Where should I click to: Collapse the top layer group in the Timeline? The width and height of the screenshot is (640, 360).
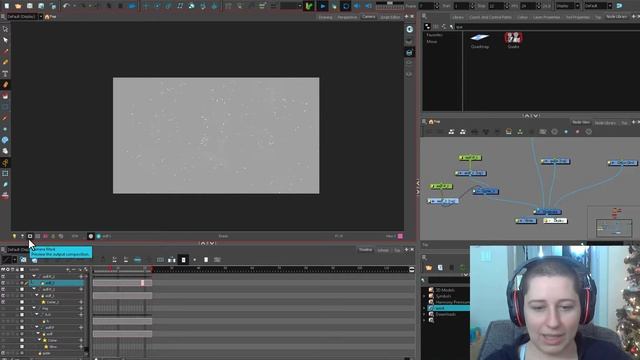pos(34,276)
